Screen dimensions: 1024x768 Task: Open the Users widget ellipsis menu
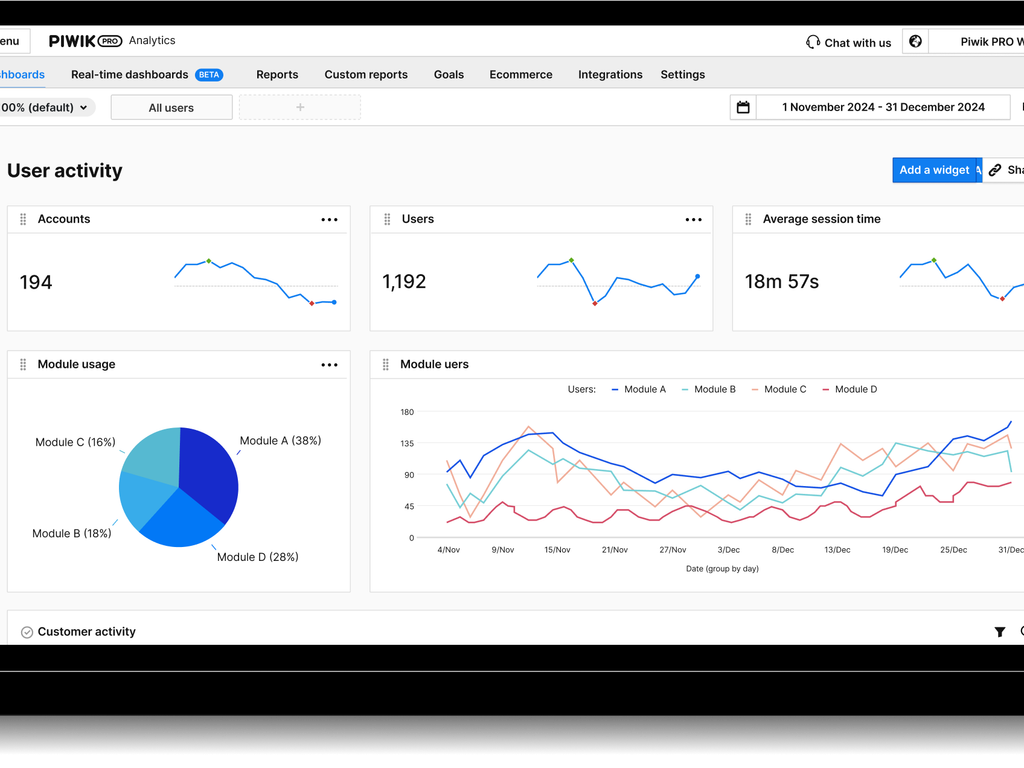point(693,219)
